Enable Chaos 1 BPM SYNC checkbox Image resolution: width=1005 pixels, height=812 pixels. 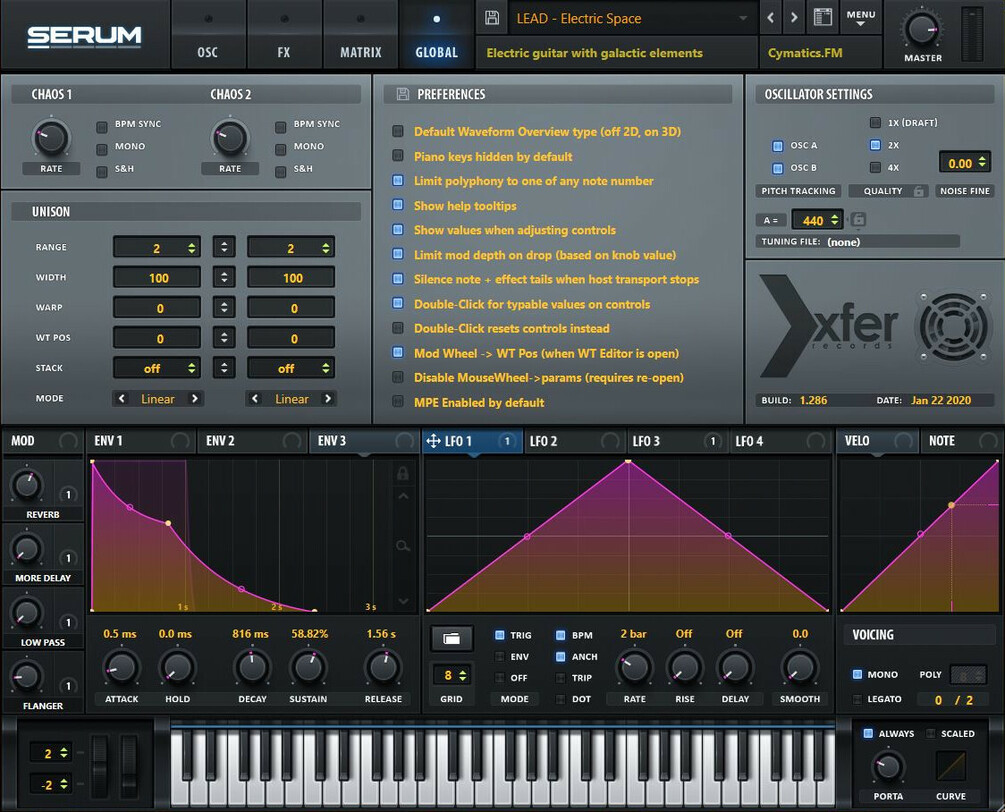[x=101, y=127]
